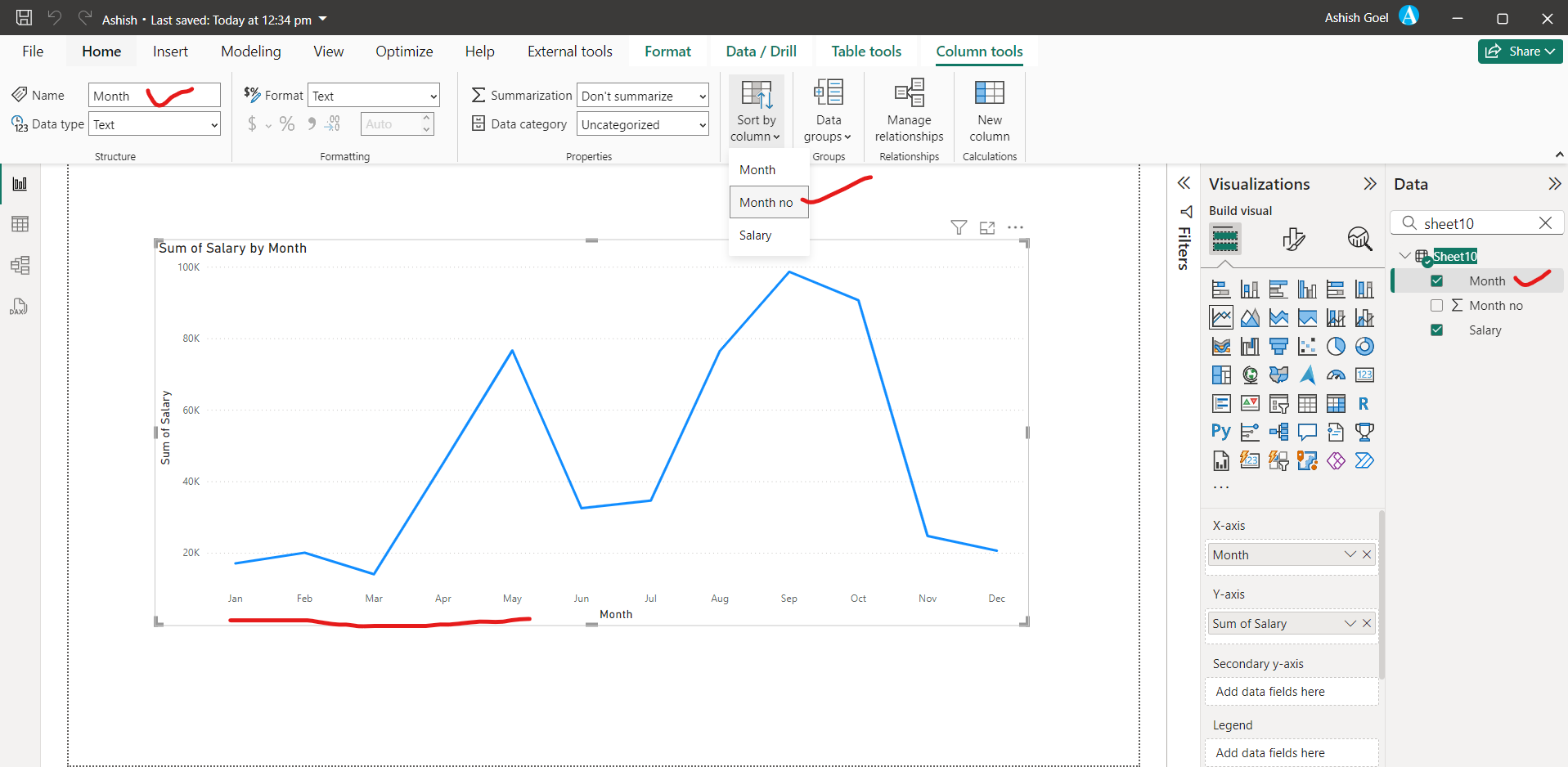
Task: Uncheck the Salary field
Action: click(1438, 330)
